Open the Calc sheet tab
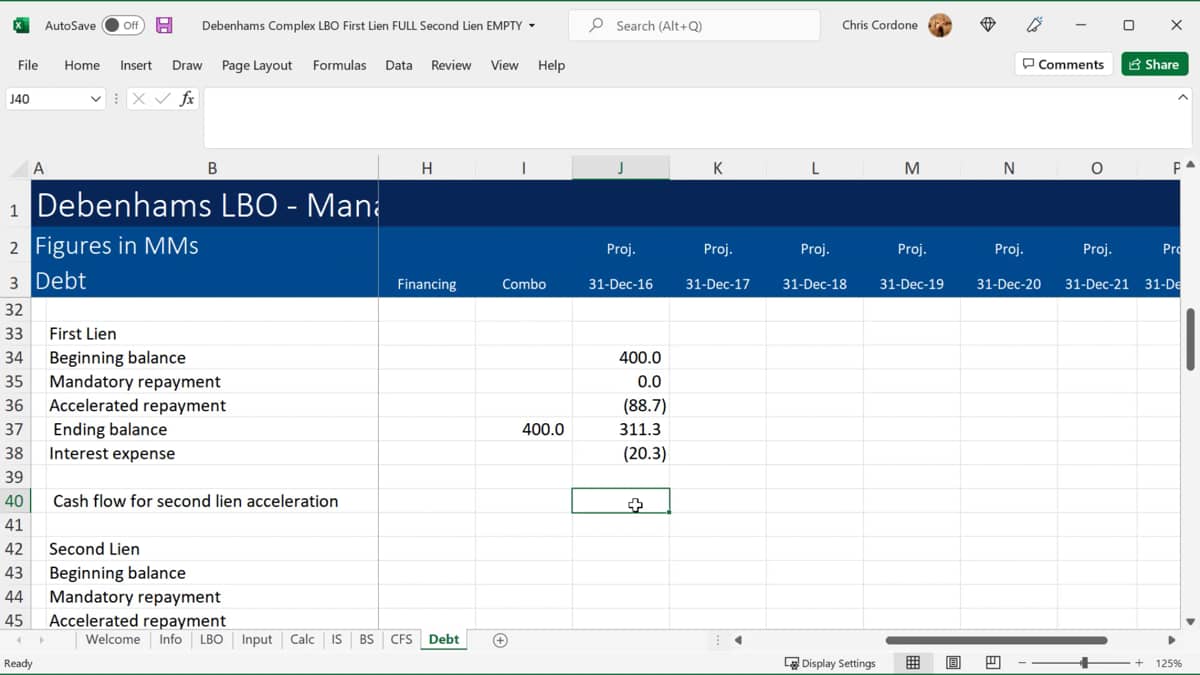The image size is (1200, 675). (x=302, y=639)
